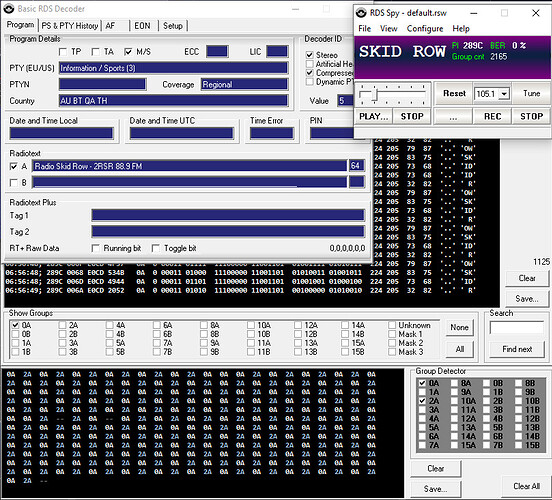Check the Unknown Show Groups checkbox
The width and height of the screenshot is (552, 500).
(392, 325)
